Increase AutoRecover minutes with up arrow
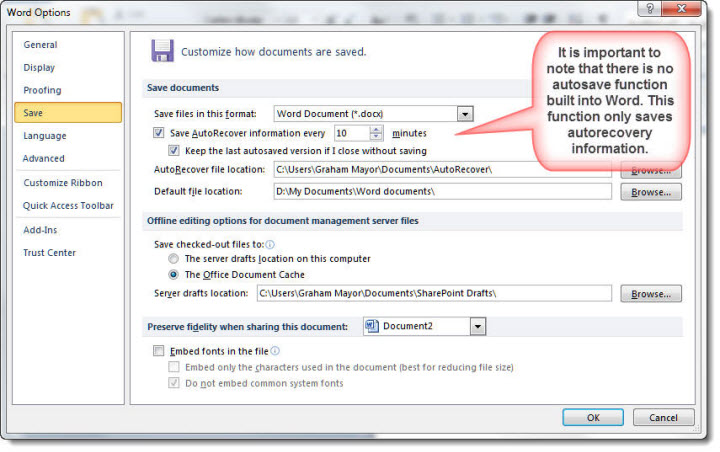 coord(376,130)
